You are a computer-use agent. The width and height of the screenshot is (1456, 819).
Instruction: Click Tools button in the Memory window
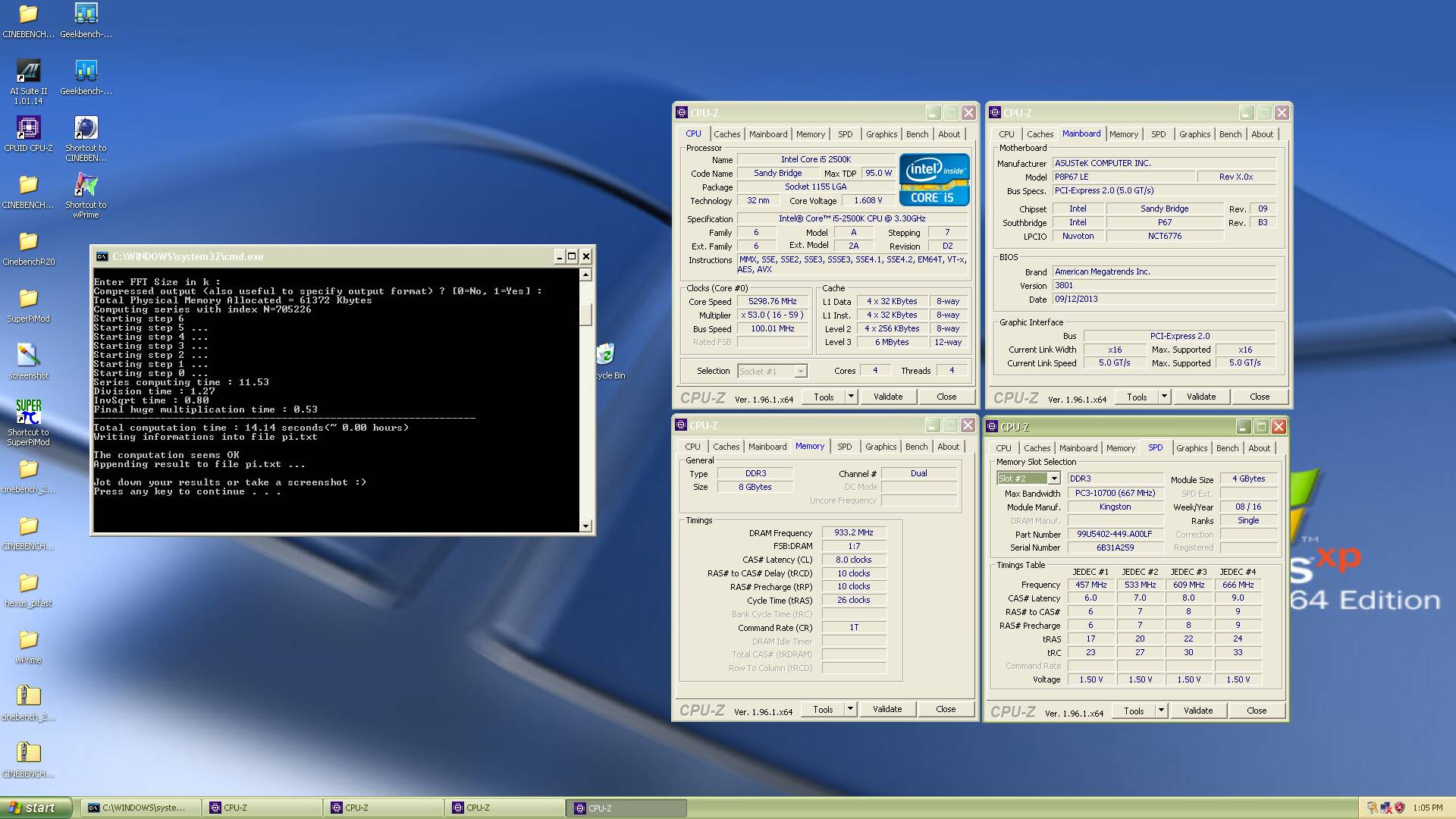click(x=823, y=709)
